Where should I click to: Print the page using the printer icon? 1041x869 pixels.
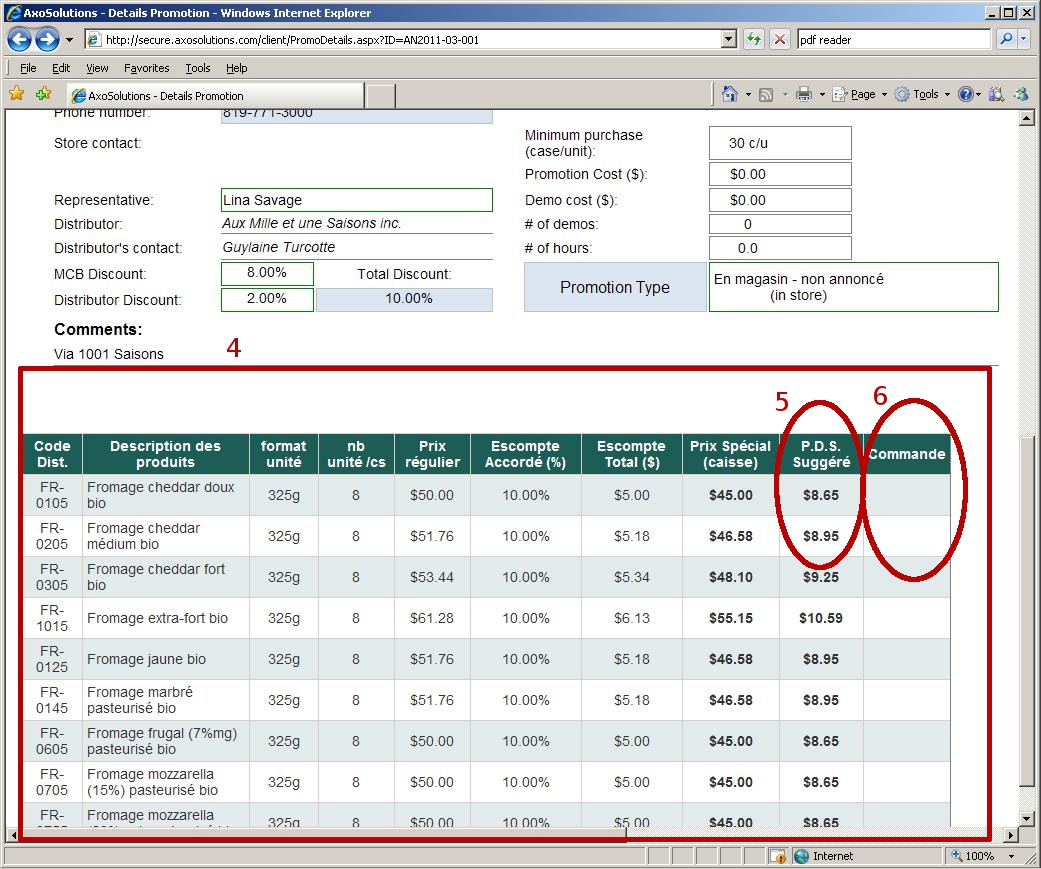point(803,94)
